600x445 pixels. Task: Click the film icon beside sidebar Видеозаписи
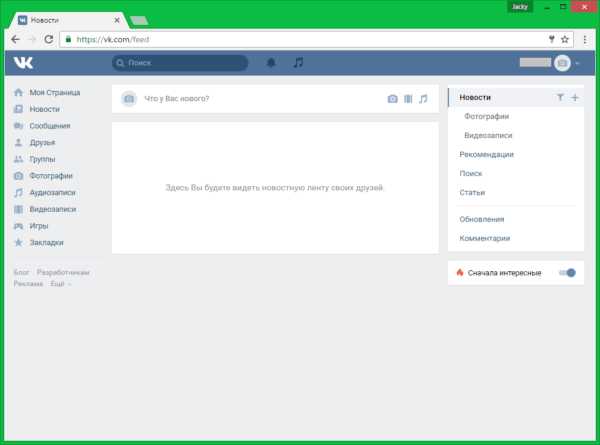tap(18, 209)
